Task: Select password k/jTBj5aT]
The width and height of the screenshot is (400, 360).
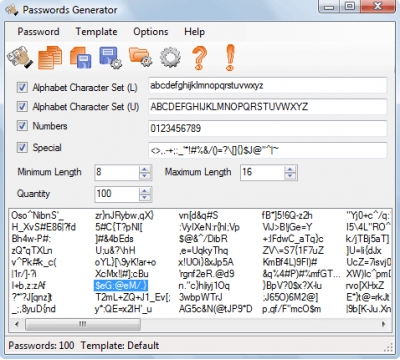Action: point(367,239)
